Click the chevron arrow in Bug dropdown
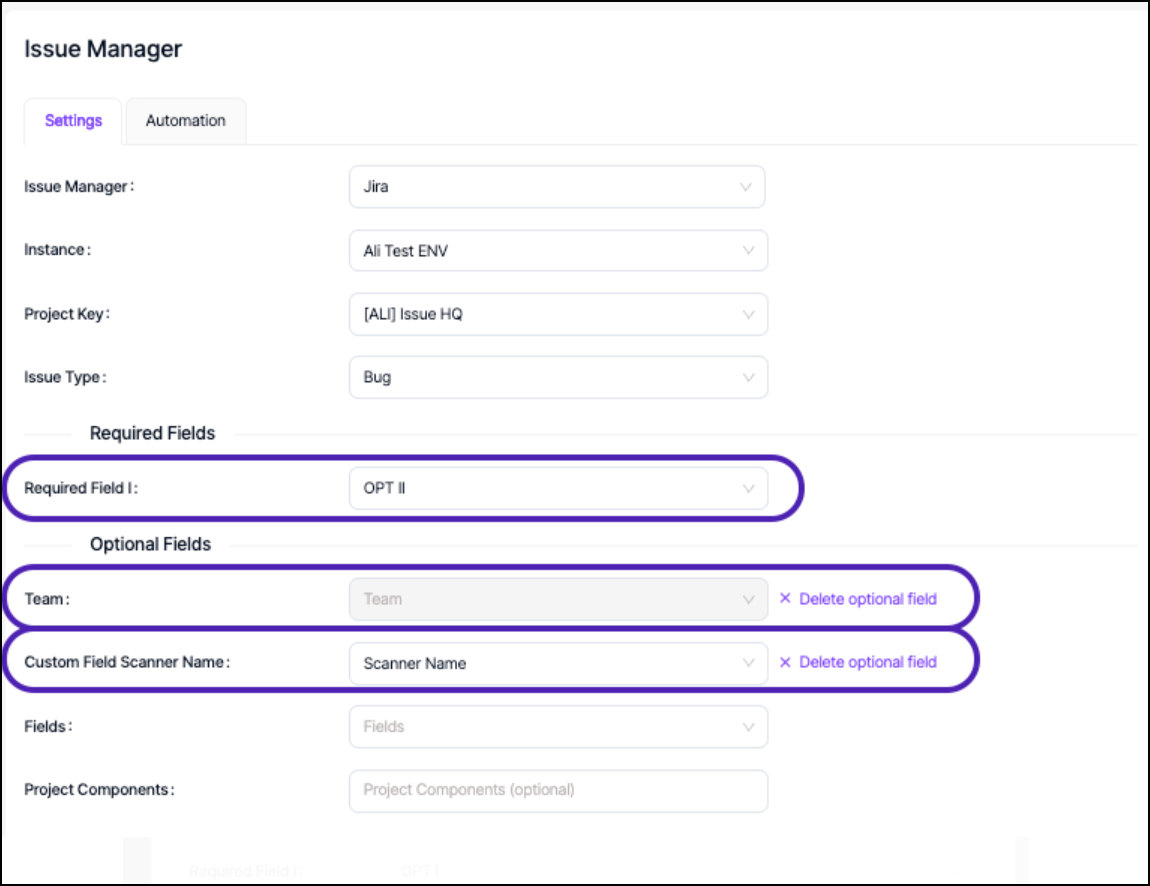This screenshot has height=886, width=1150. (747, 378)
